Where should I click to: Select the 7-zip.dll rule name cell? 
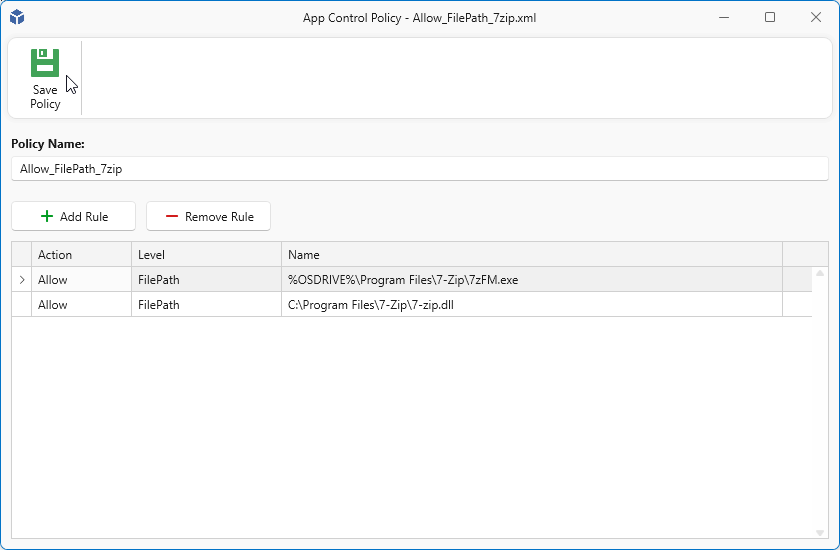point(531,305)
